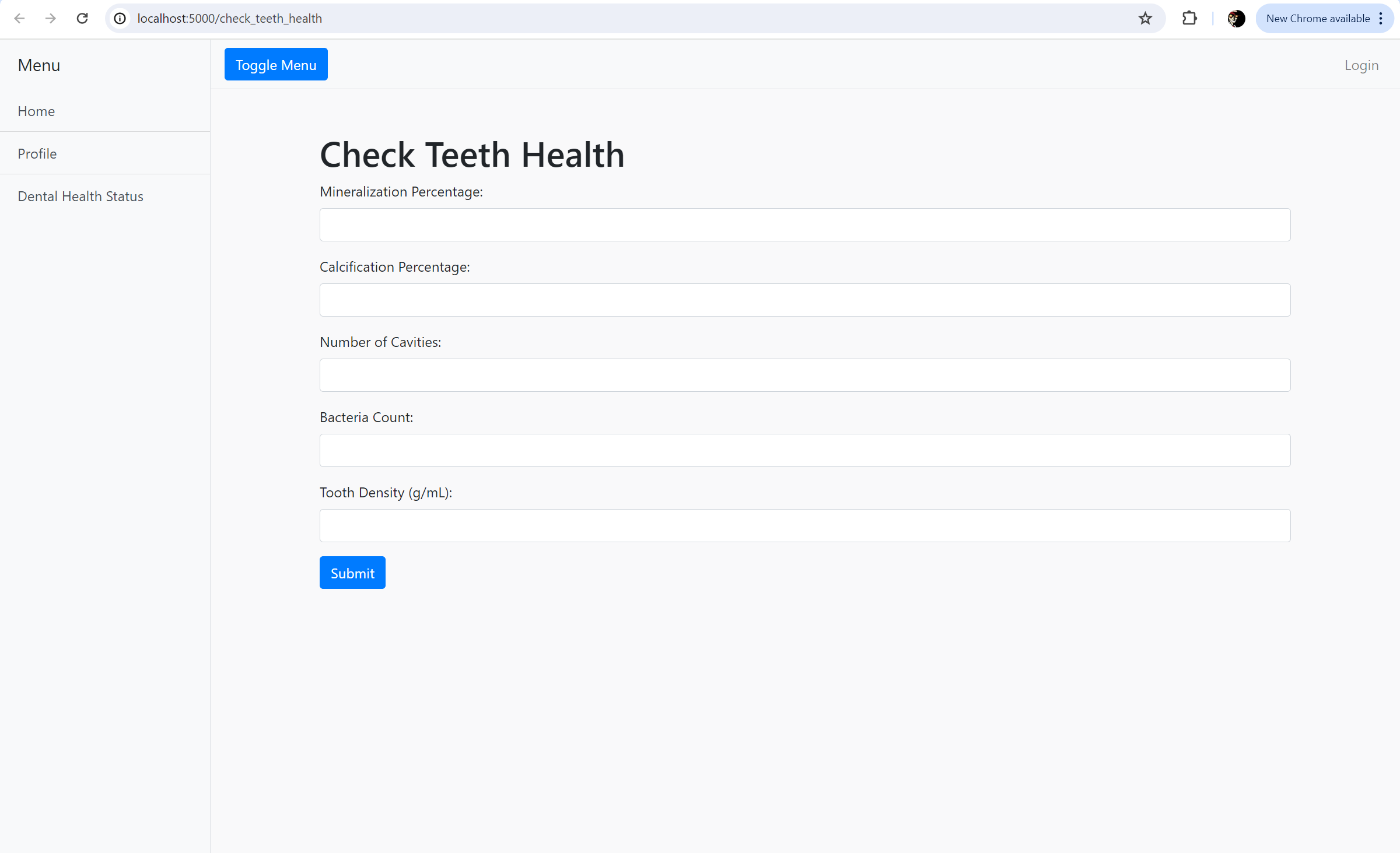Click New Chrome available update chip
This screenshot has height=853, width=1400.
[x=1317, y=19]
